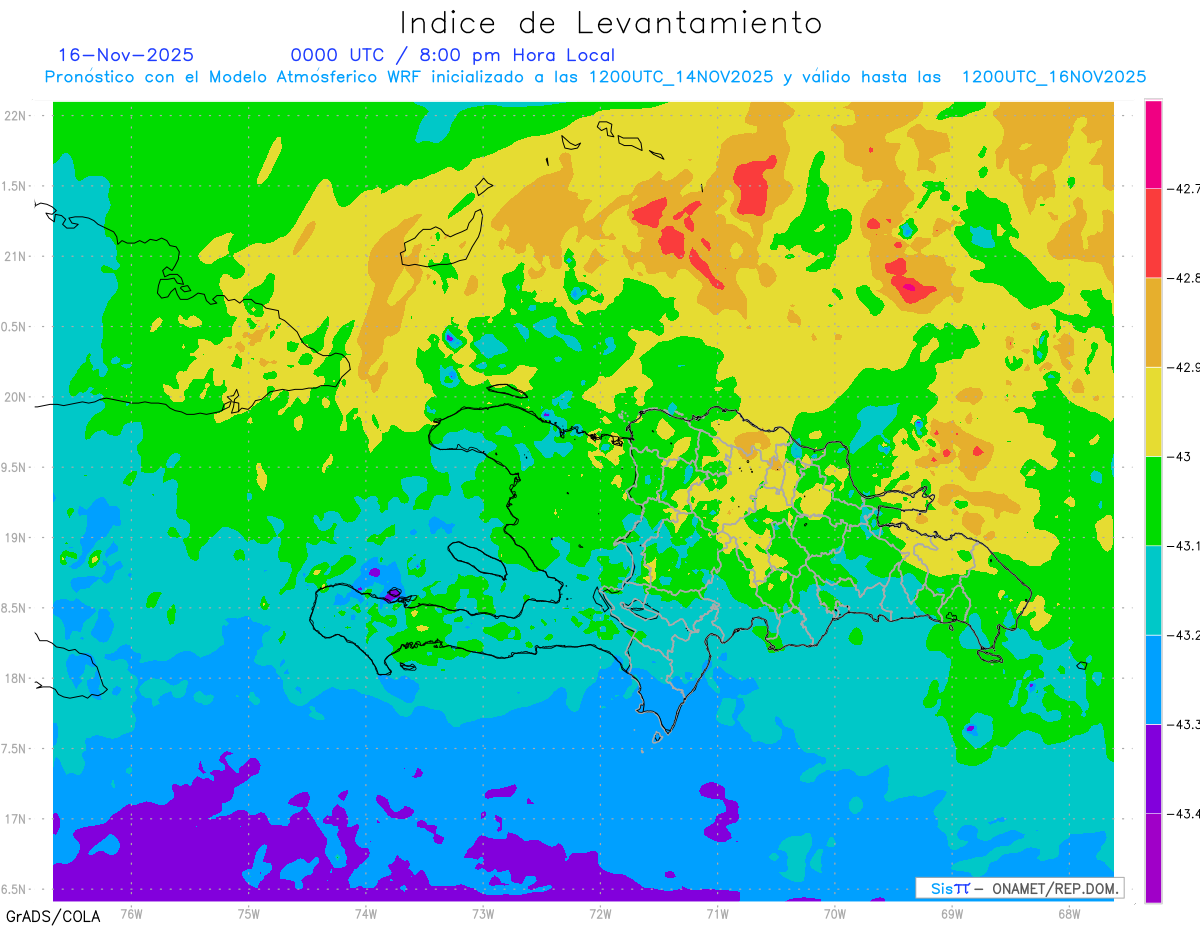Click the longitude label '69W'
This screenshot has height=927, width=1200.
[952, 913]
